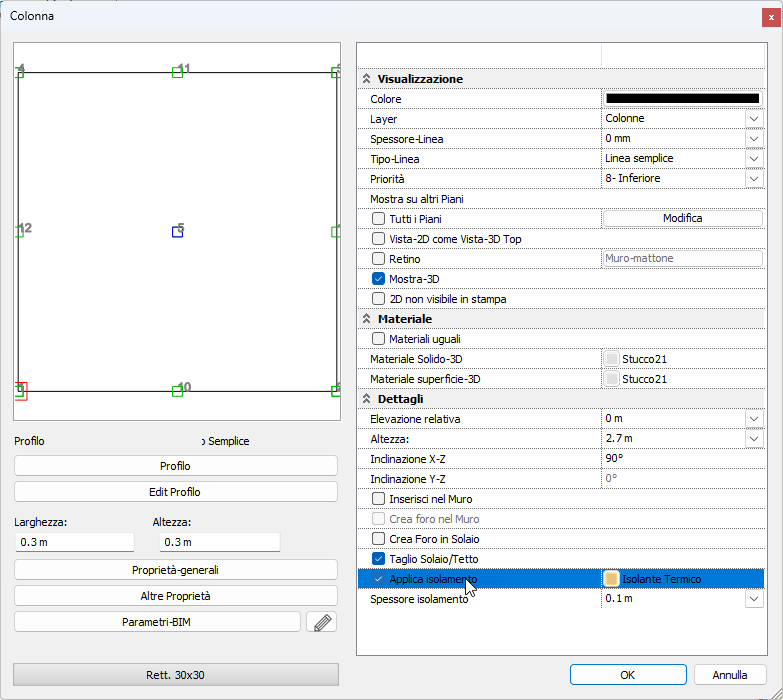Click the Rett. 30x30 button

click(x=176, y=675)
